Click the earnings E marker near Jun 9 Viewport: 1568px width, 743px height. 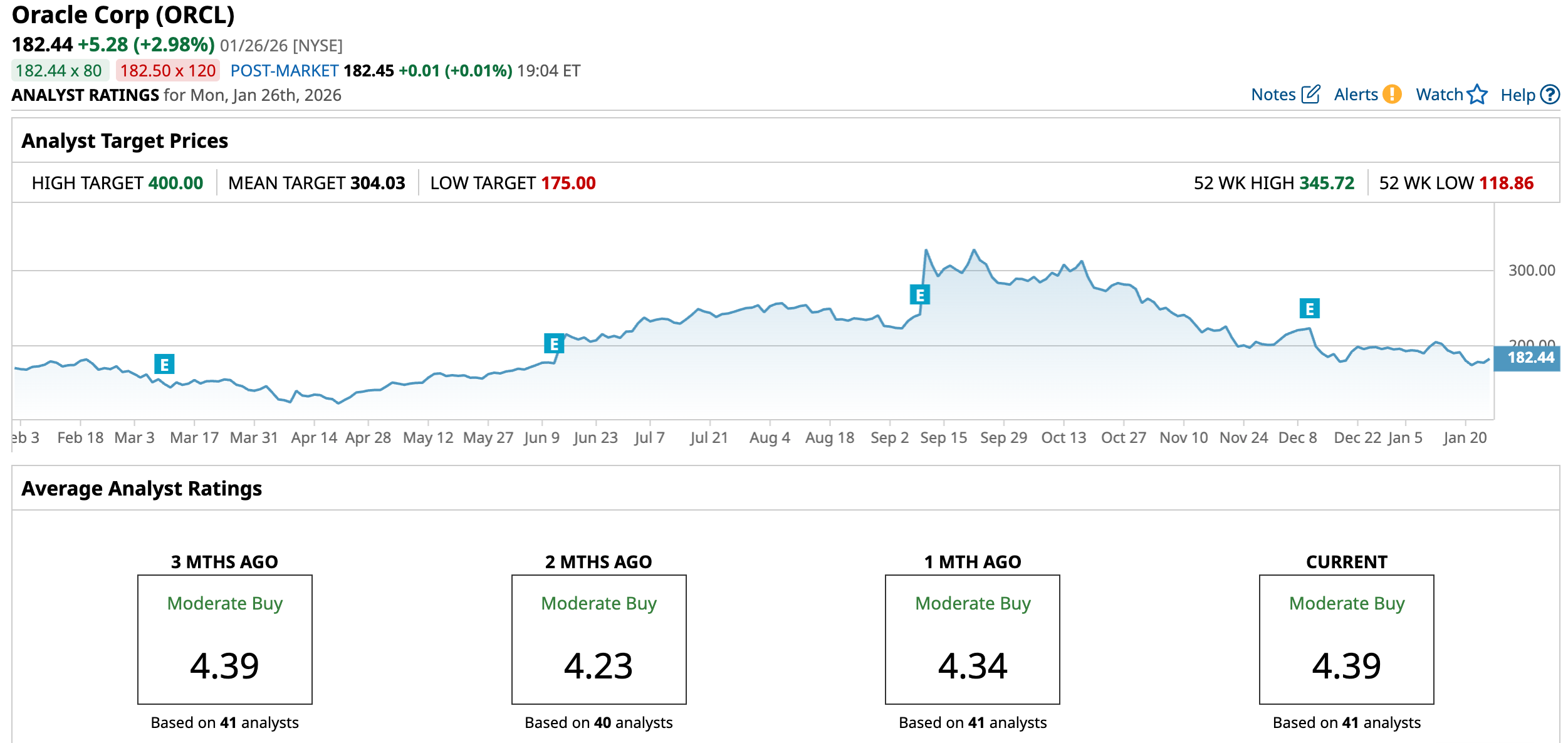554,343
